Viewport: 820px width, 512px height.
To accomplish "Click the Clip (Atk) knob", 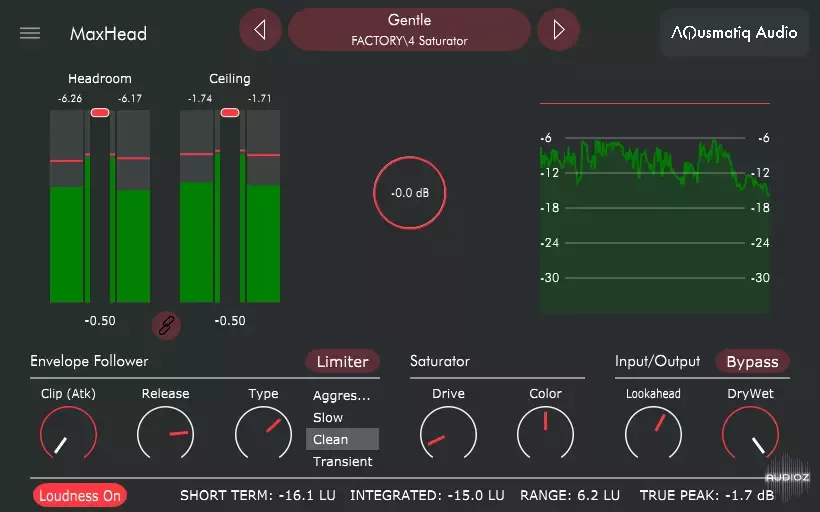I will [x=69, y=434].
